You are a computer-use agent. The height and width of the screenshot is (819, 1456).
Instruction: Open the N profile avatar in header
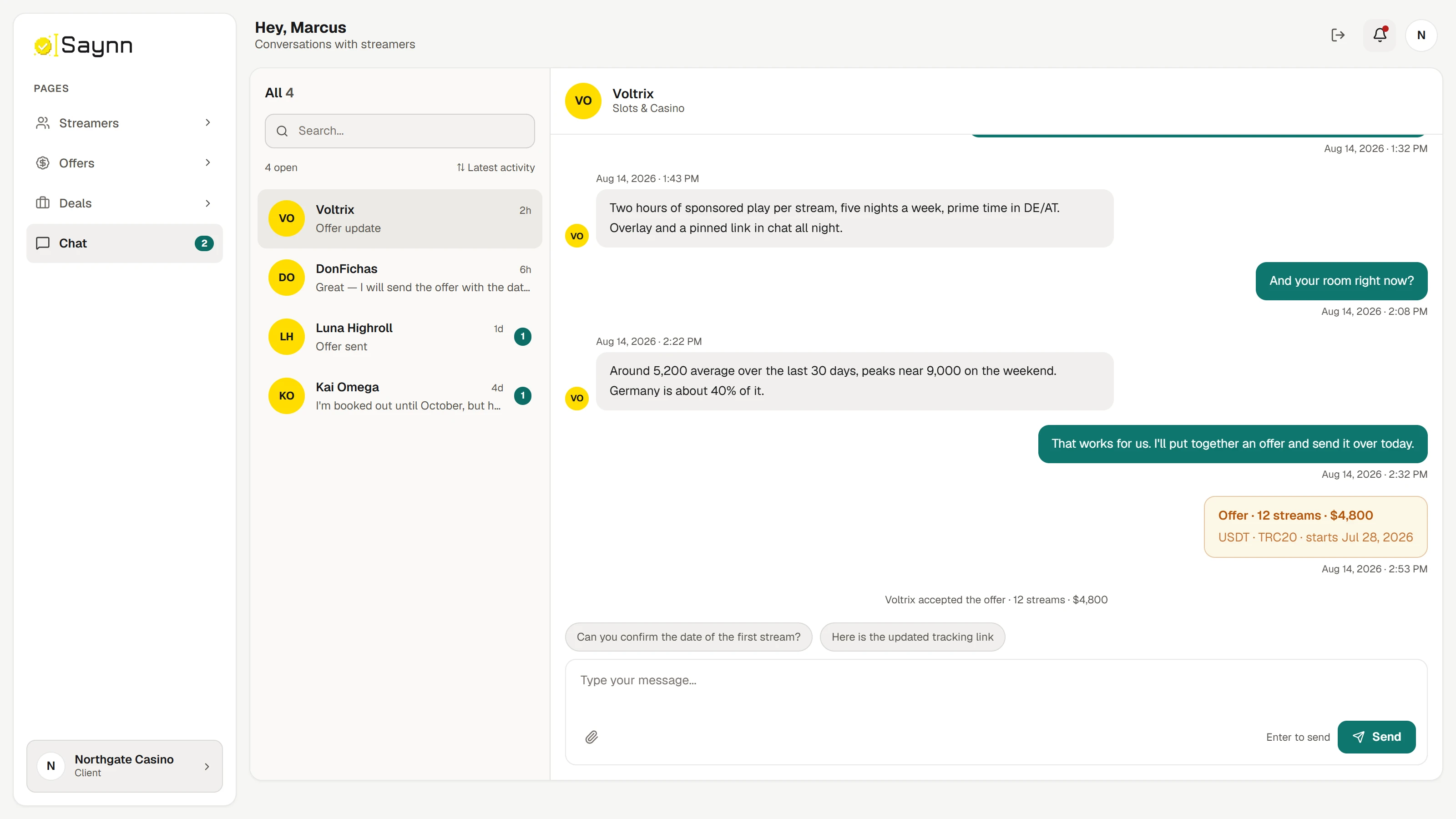(x=1421, y=35)
